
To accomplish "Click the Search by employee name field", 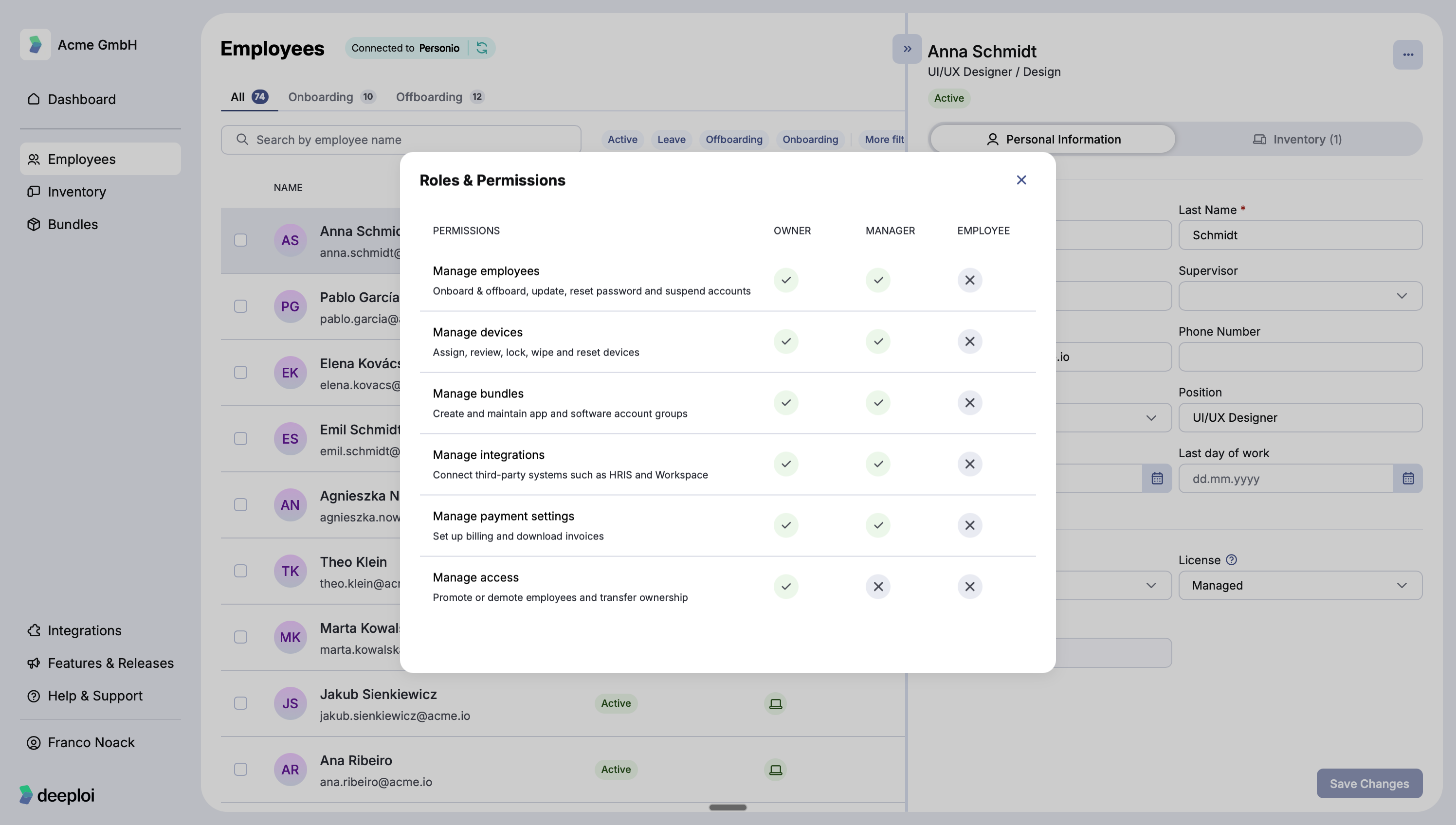I will click(x=400, y=140).
